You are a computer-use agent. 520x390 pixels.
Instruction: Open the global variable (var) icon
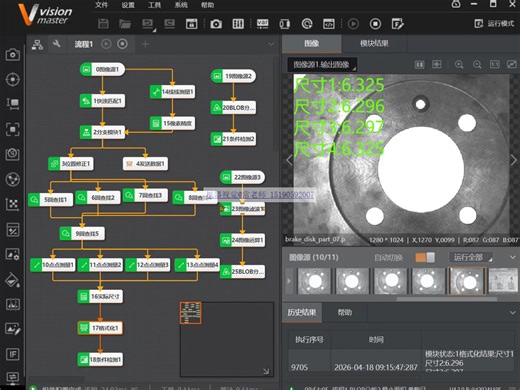coord(262,24)
